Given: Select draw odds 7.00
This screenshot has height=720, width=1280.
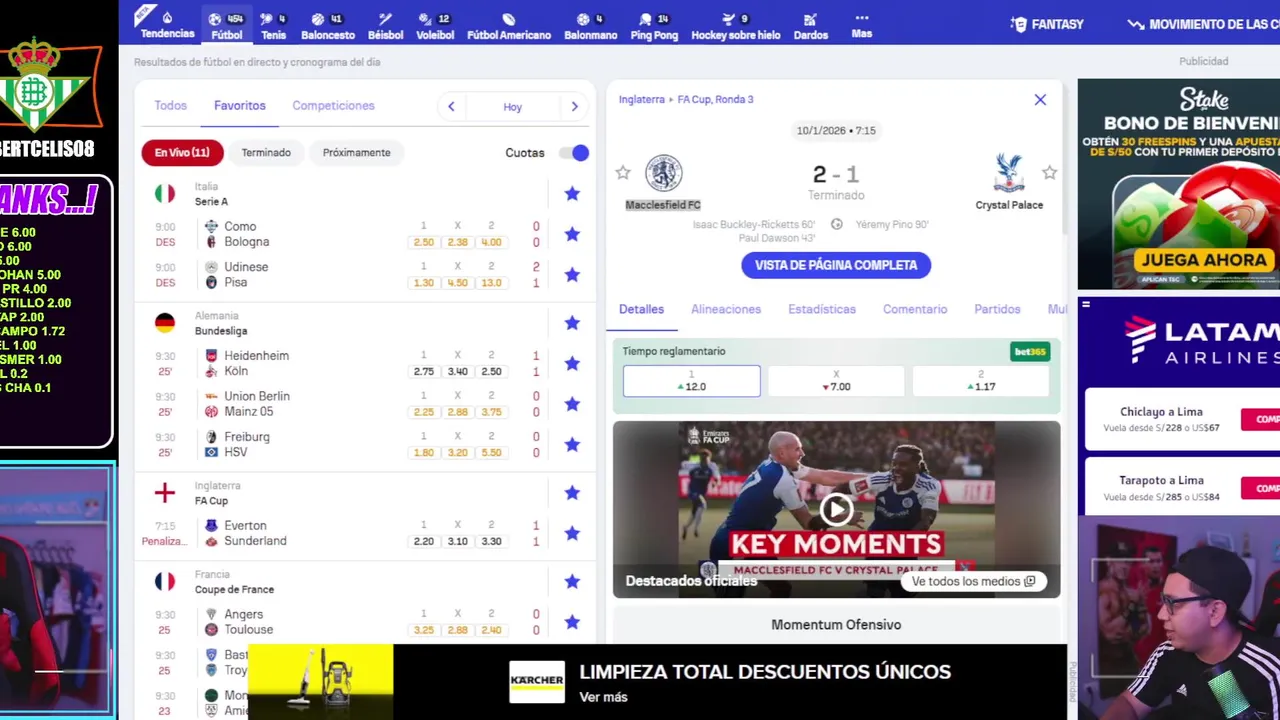Looking at the screenshot, I should pyautogui.click(x=836, y=381).
